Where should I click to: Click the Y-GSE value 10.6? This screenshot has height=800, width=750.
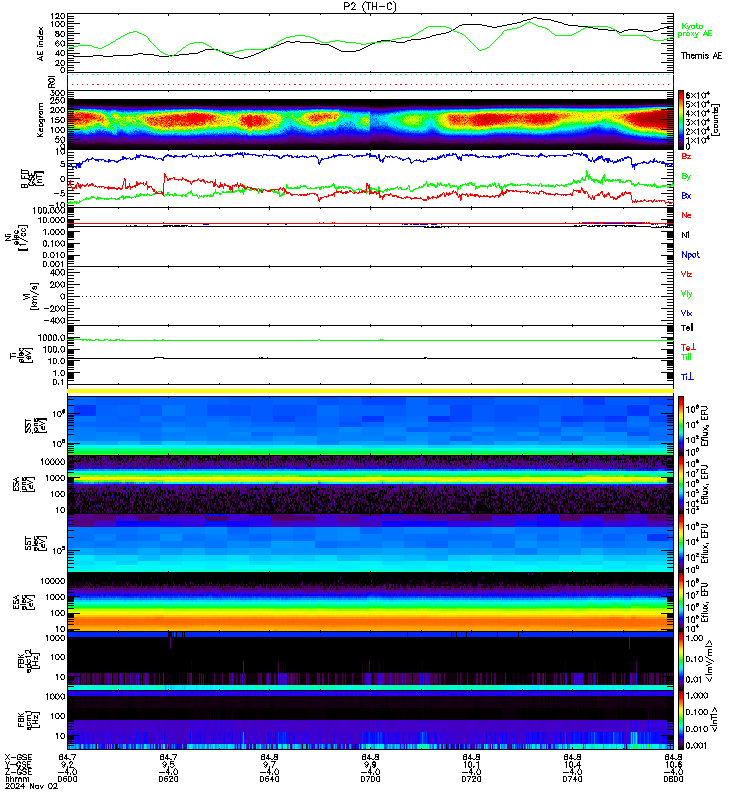click(673, 765)
